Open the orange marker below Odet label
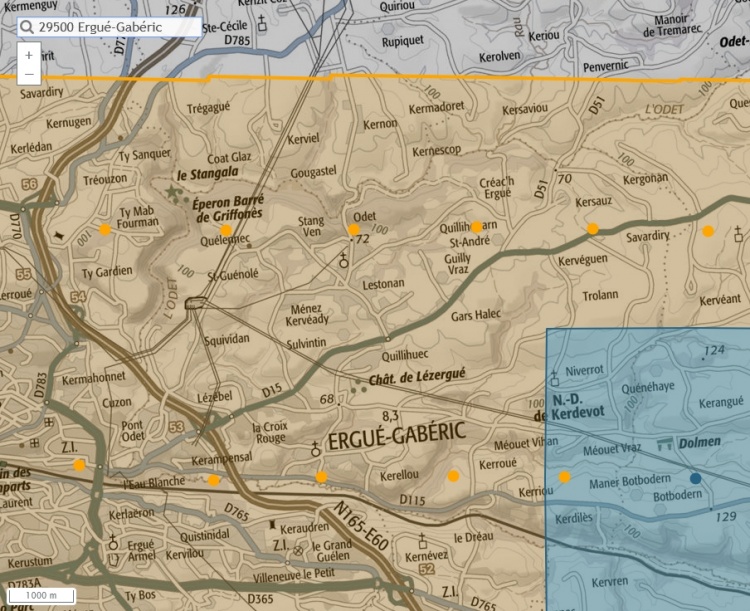Screen dimensions: 750x611 tap(353, 230)
